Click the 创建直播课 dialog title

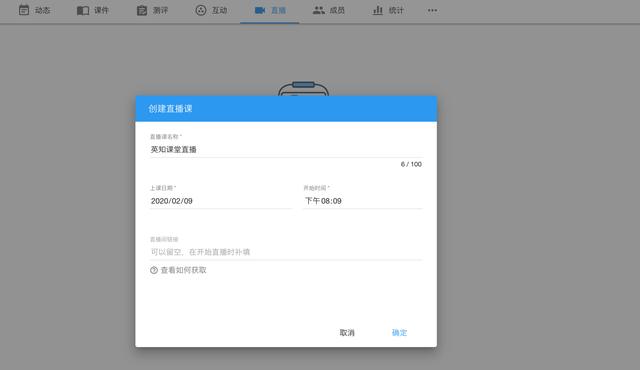tap(170, 109)
